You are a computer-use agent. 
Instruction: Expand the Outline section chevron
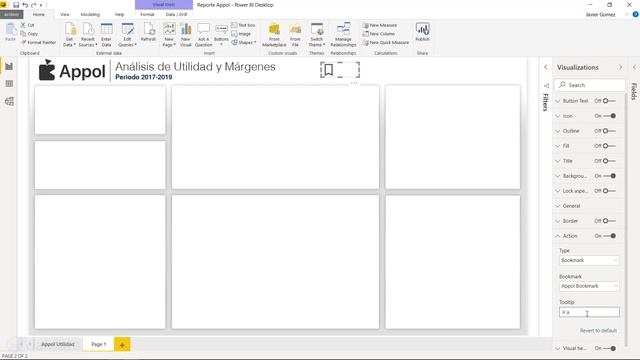tap(558, 131)
